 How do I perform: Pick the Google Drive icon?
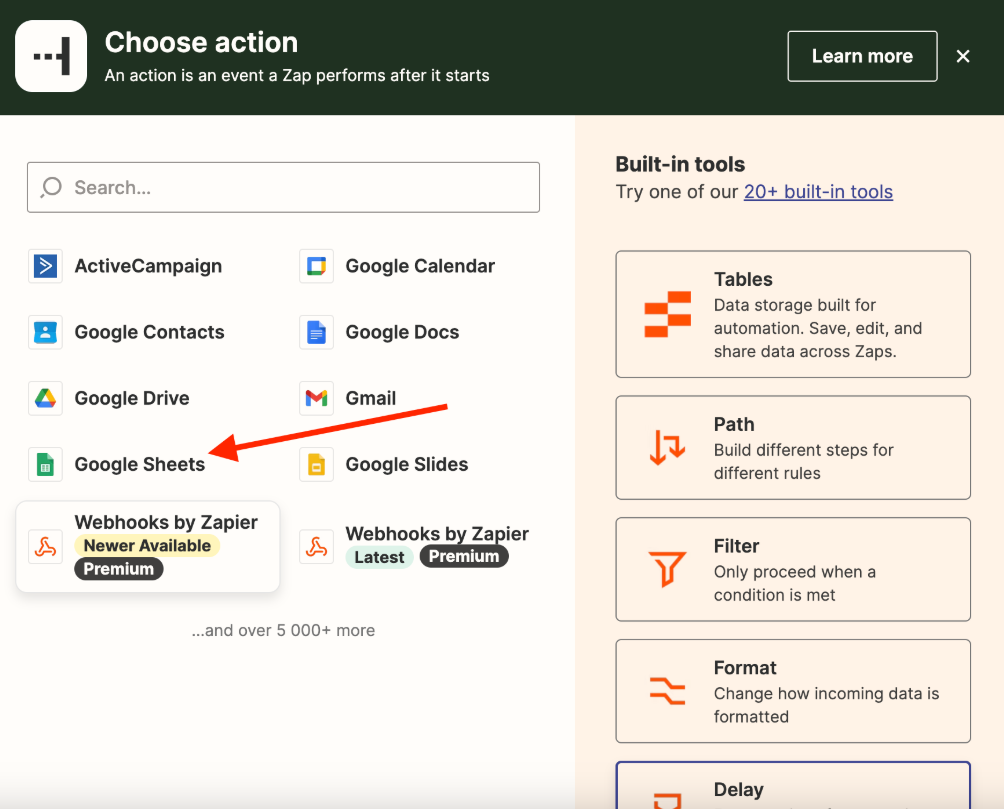(x=46, y=398)
